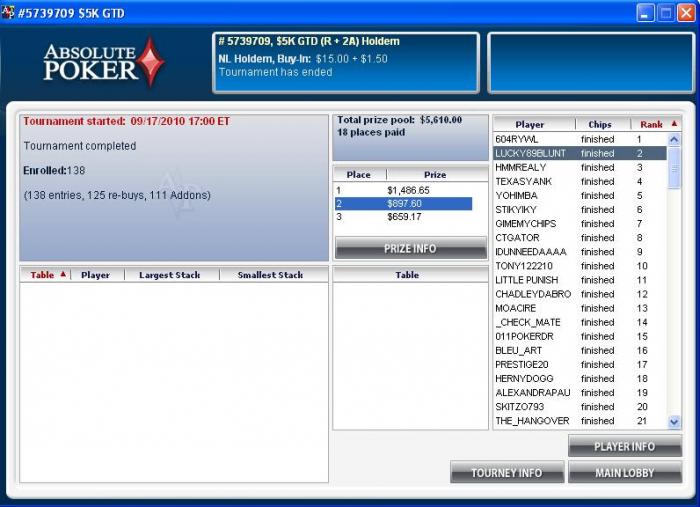Select player SKITZO793

pyautogui.click(x=580, y=407)
